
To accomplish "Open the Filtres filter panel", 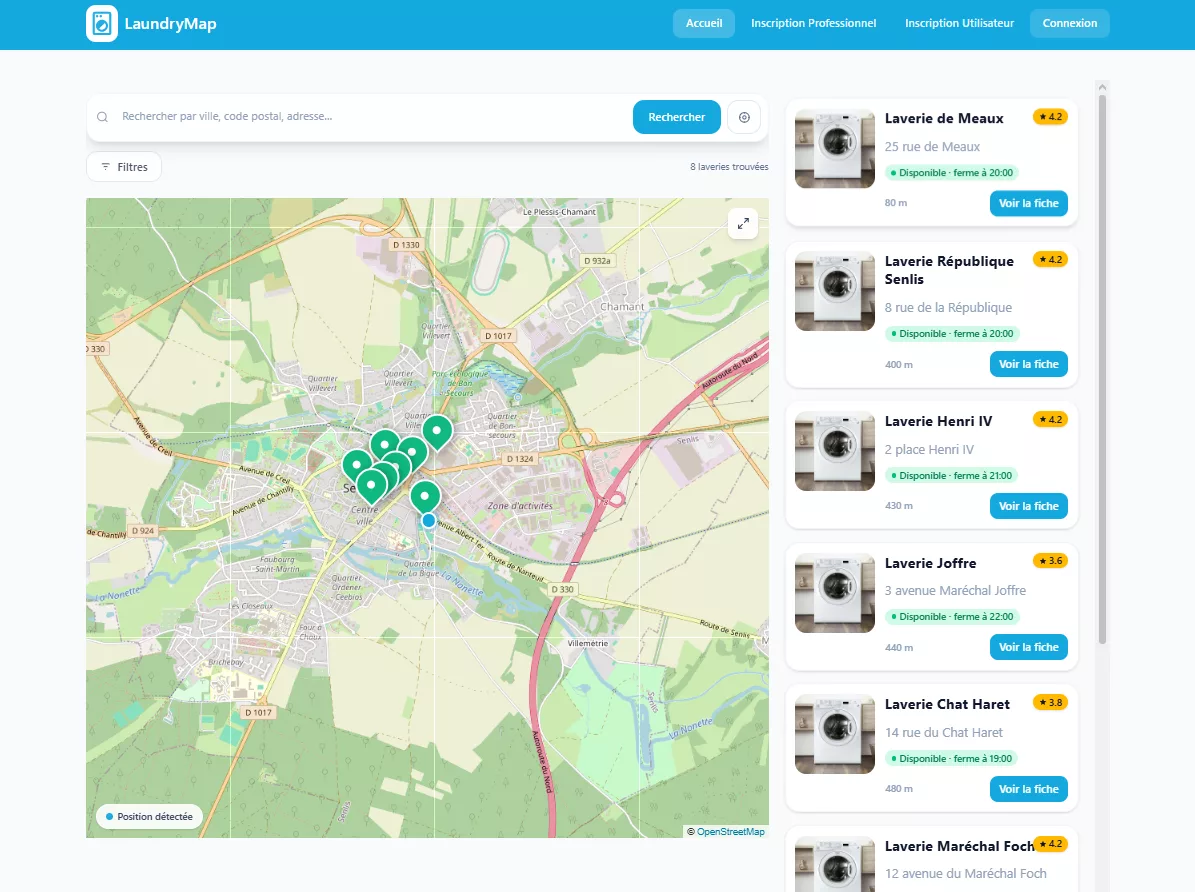I will click(123, 167).
